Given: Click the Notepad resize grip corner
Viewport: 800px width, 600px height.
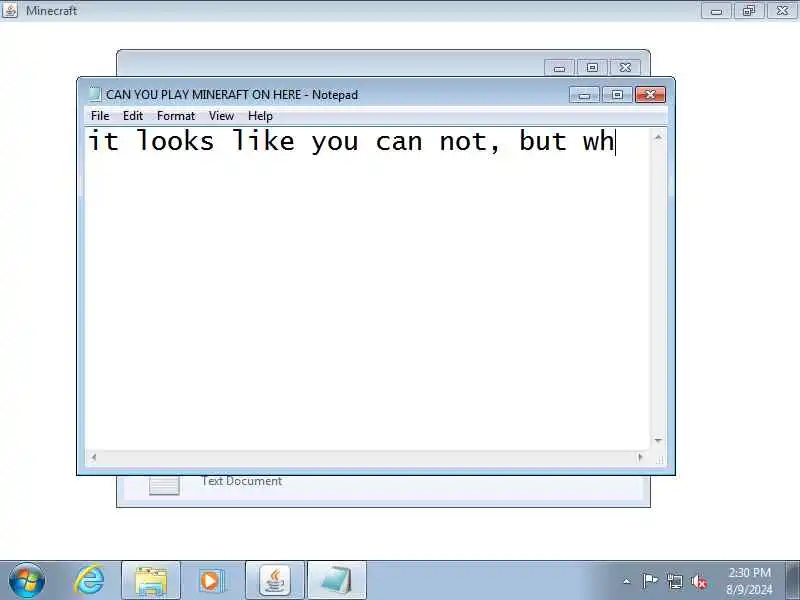Looking at the screenshot, I should coord(659,459).
